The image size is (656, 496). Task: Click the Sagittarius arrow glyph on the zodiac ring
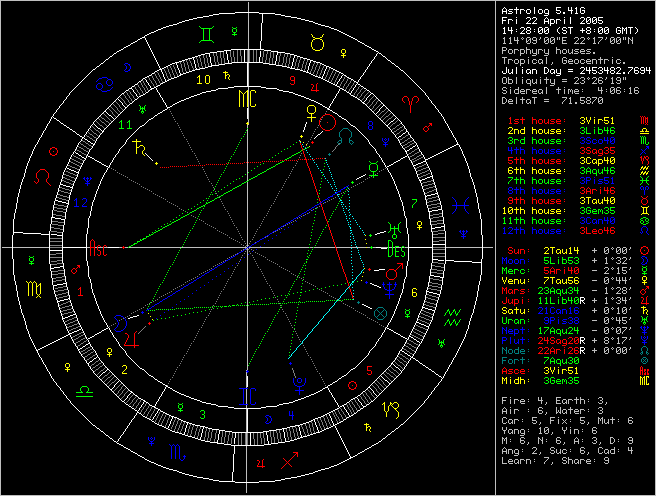click(x=290, y=460)
